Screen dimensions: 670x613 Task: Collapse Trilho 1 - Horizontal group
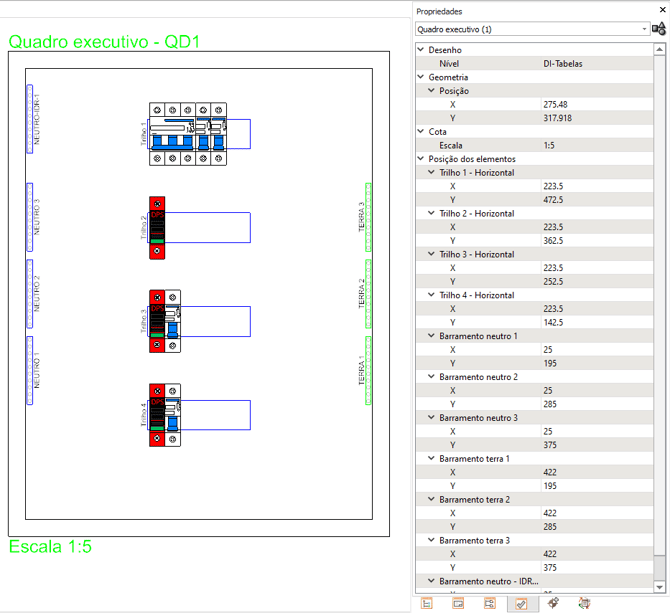[432, 173]
